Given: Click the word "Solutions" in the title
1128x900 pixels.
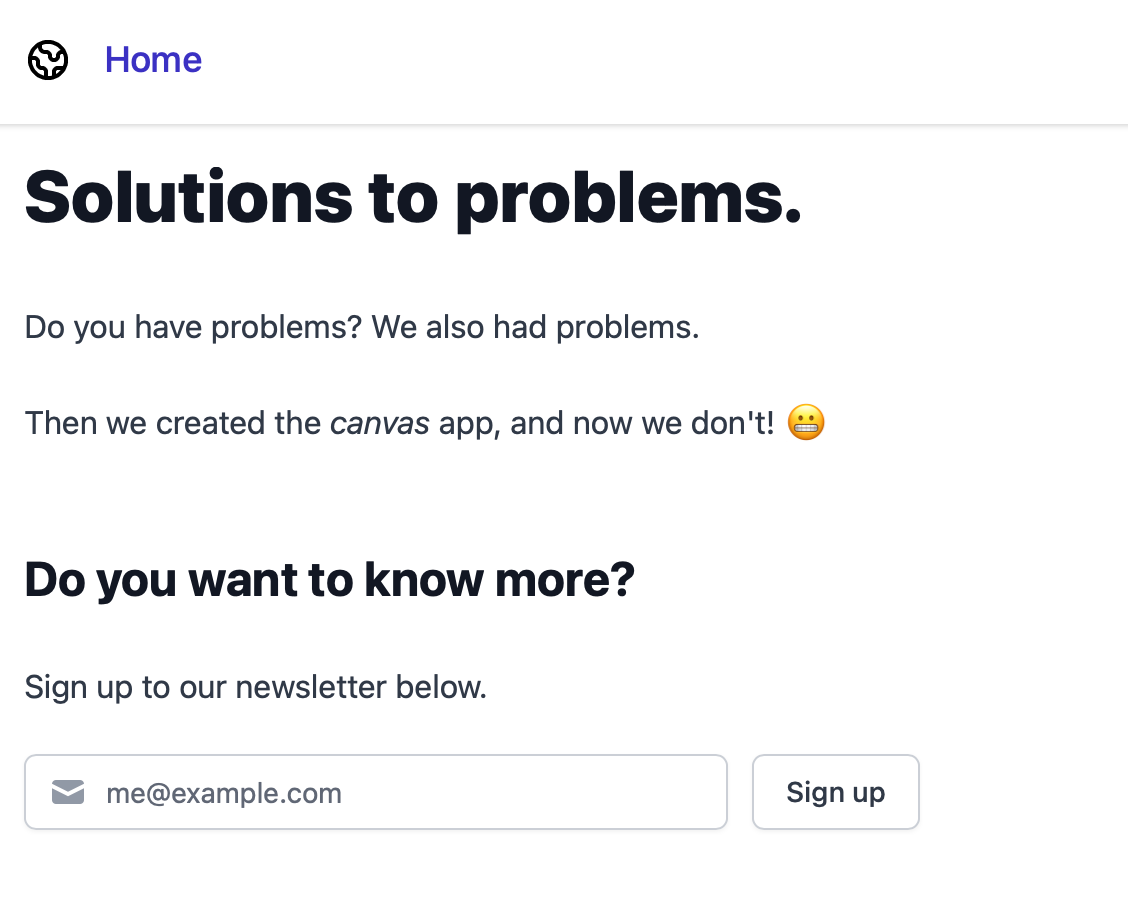Looking at the screenshot, I should click(x=189, y=198).
